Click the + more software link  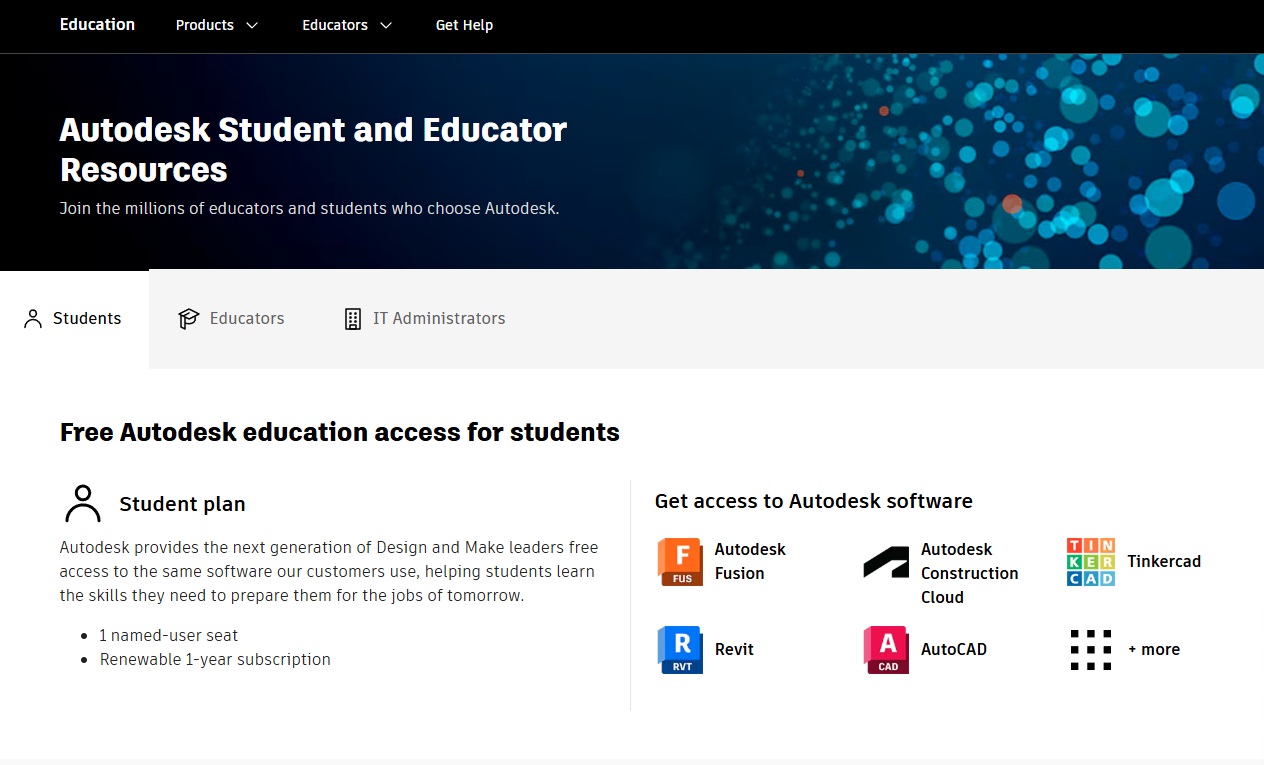coord(1154,650)
